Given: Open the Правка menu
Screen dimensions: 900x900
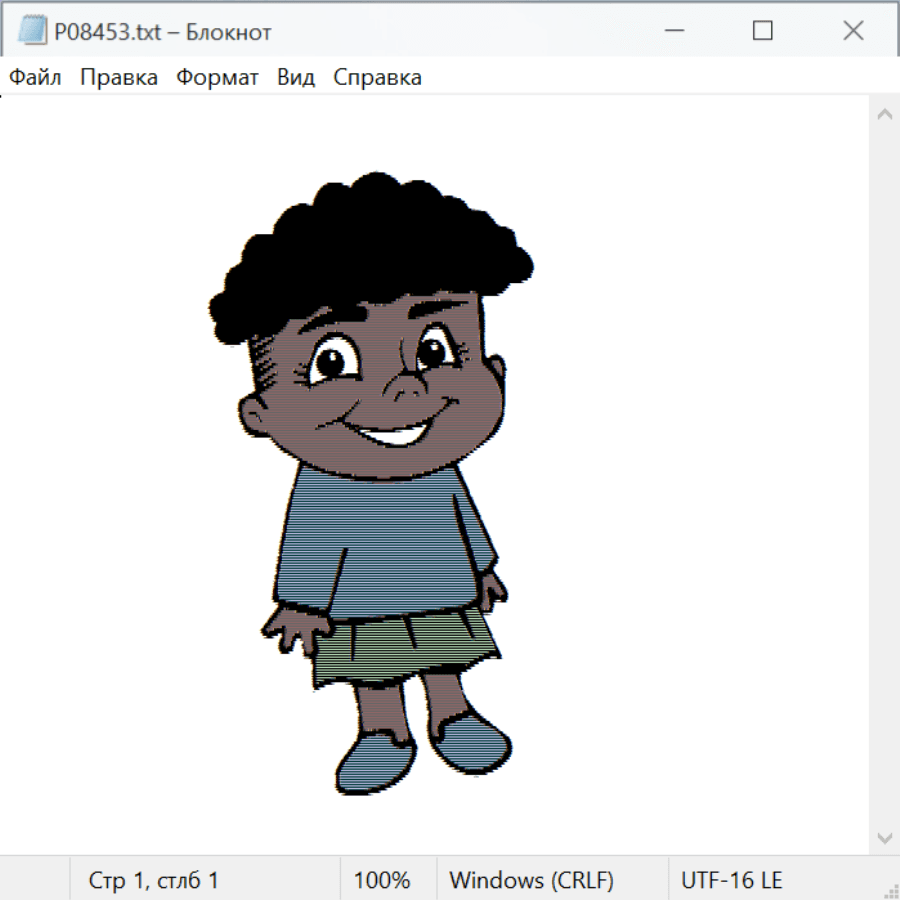Looking at the screenshot, I should coord(119,78).
